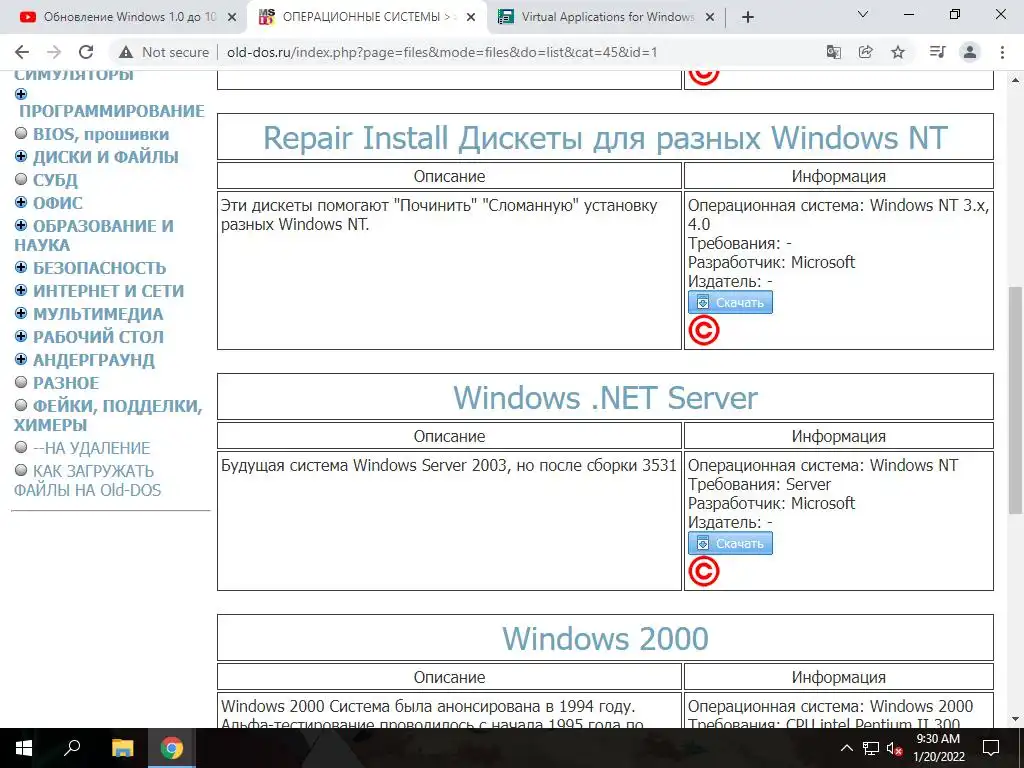This screenshot has width=1024, height=768.
Task: Open File Explorer from the taskbar
Action: click(x=122, y=748)
